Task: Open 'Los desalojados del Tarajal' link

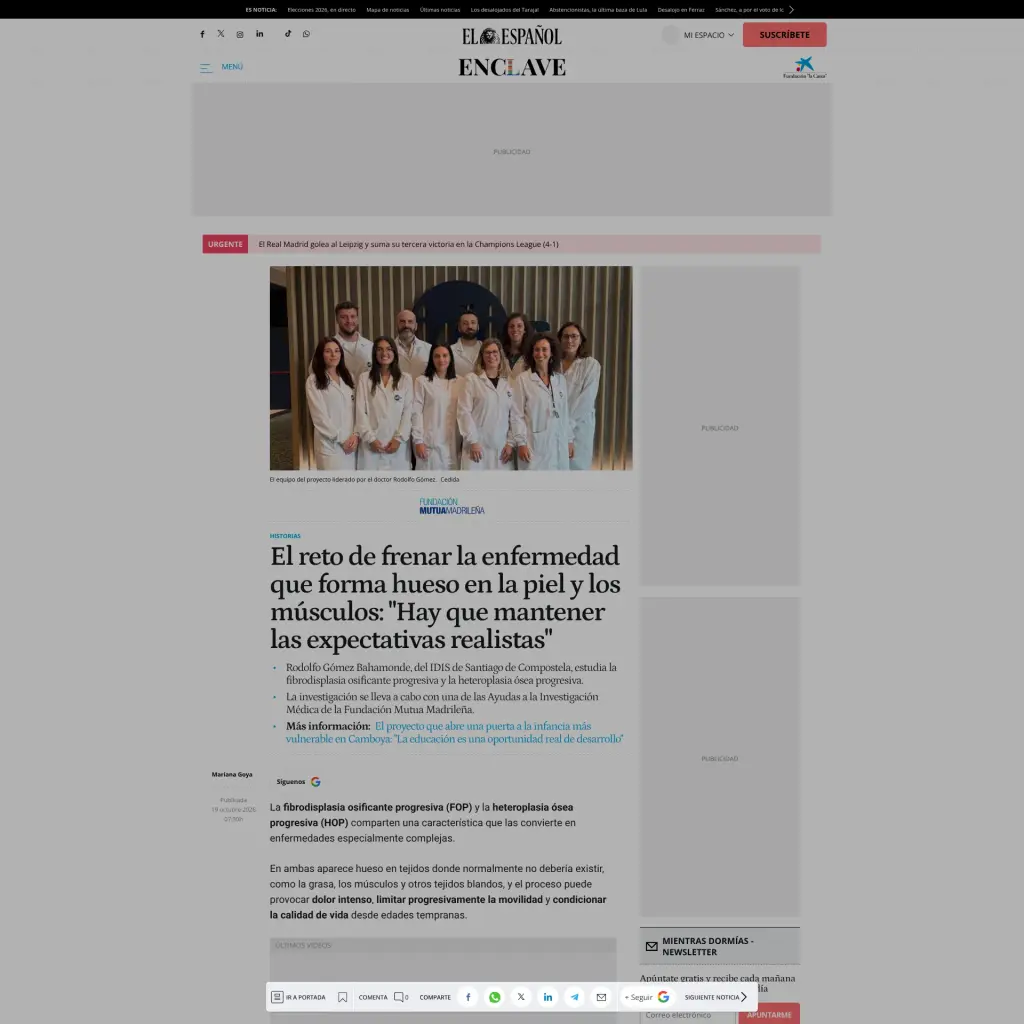Action: (x=504, y=10)
